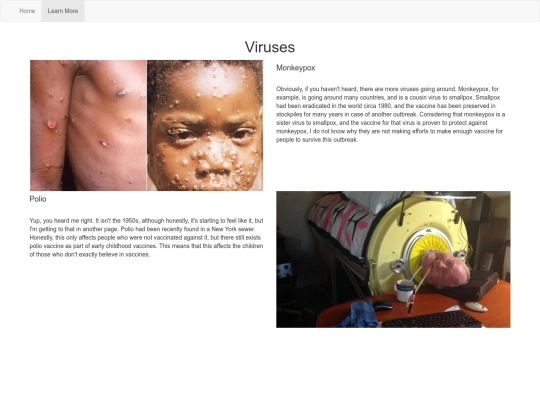Click the black keyboard in the polio photo
Image resolution: width=540 pixels, height=405 pixels.
point(432,320)
